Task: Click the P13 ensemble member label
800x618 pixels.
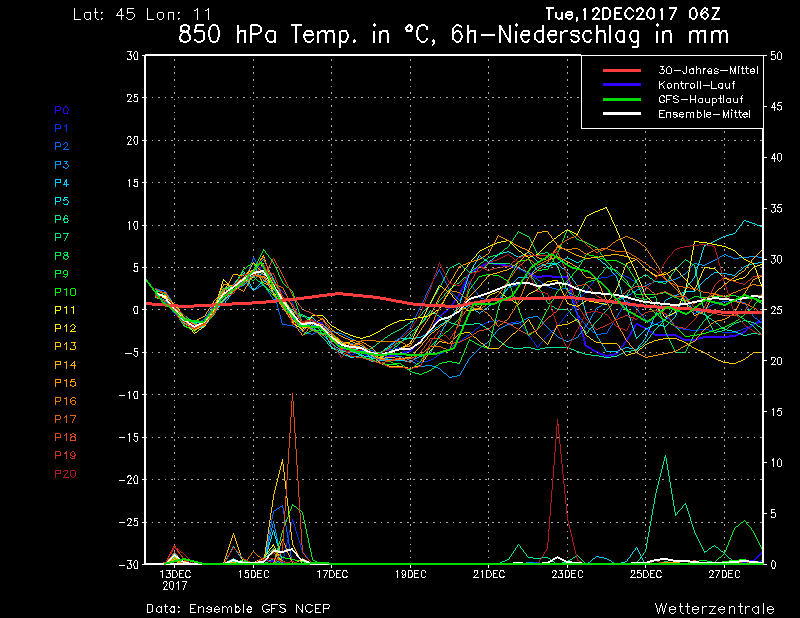Action: pyautogui.click(x=65, y=347)
